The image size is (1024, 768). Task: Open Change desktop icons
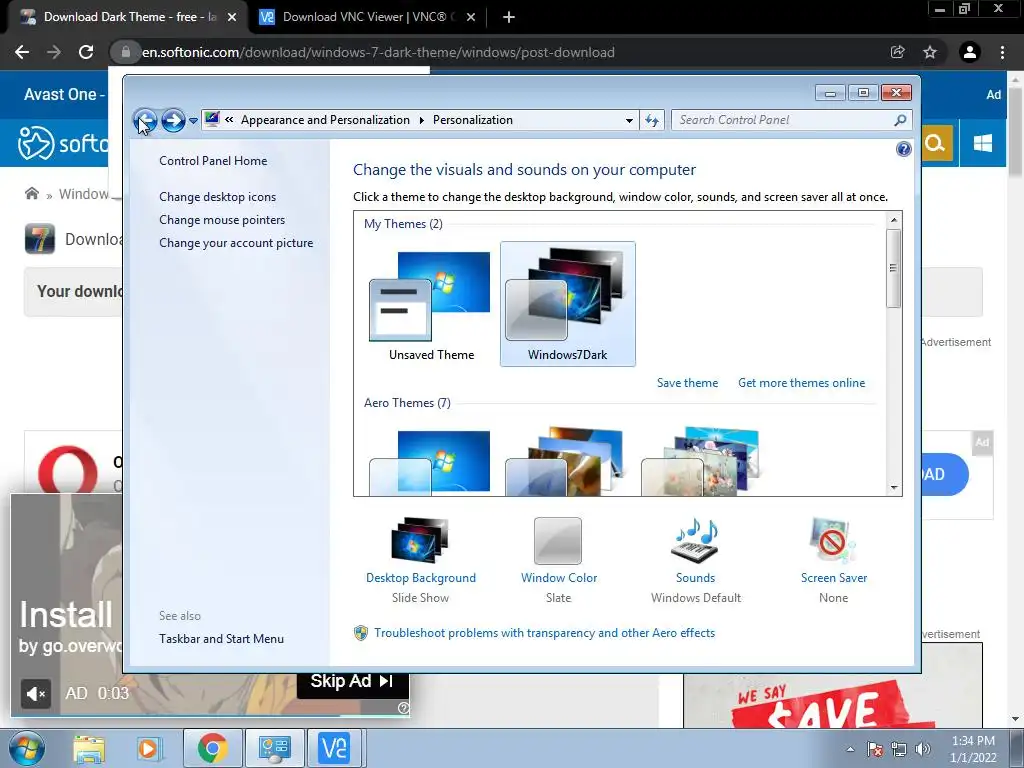(x=217, y=197)
